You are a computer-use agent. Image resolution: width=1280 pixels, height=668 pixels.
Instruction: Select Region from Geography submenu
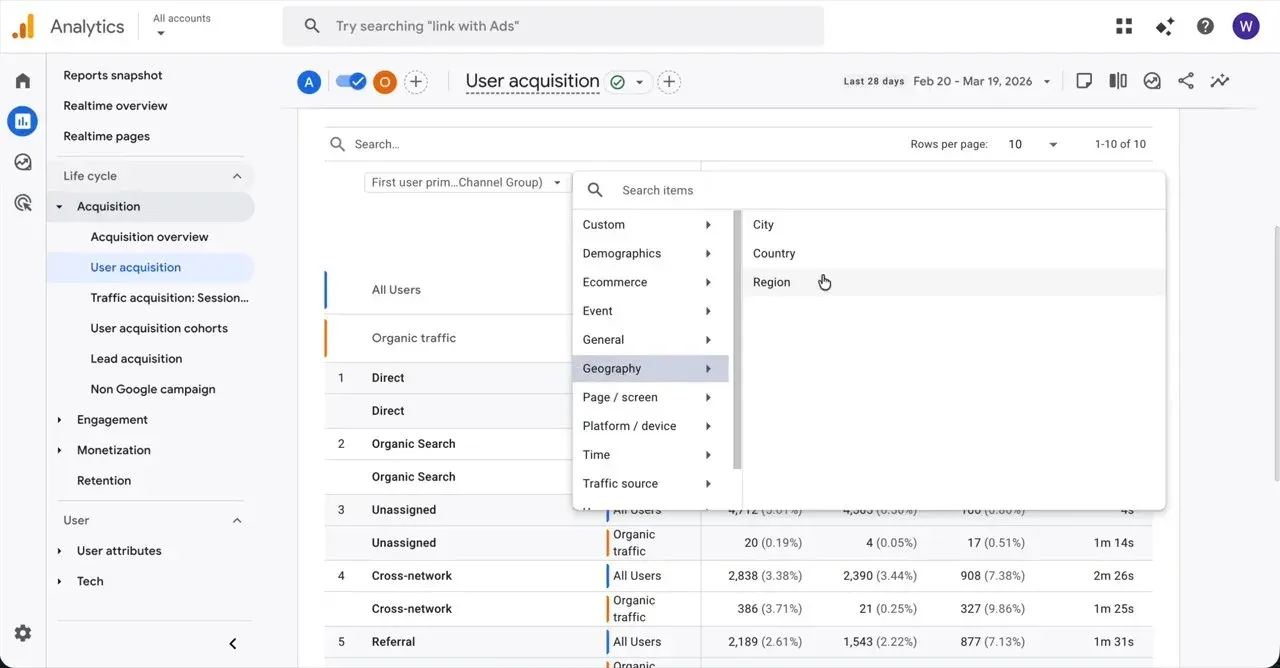pos(954,282)
